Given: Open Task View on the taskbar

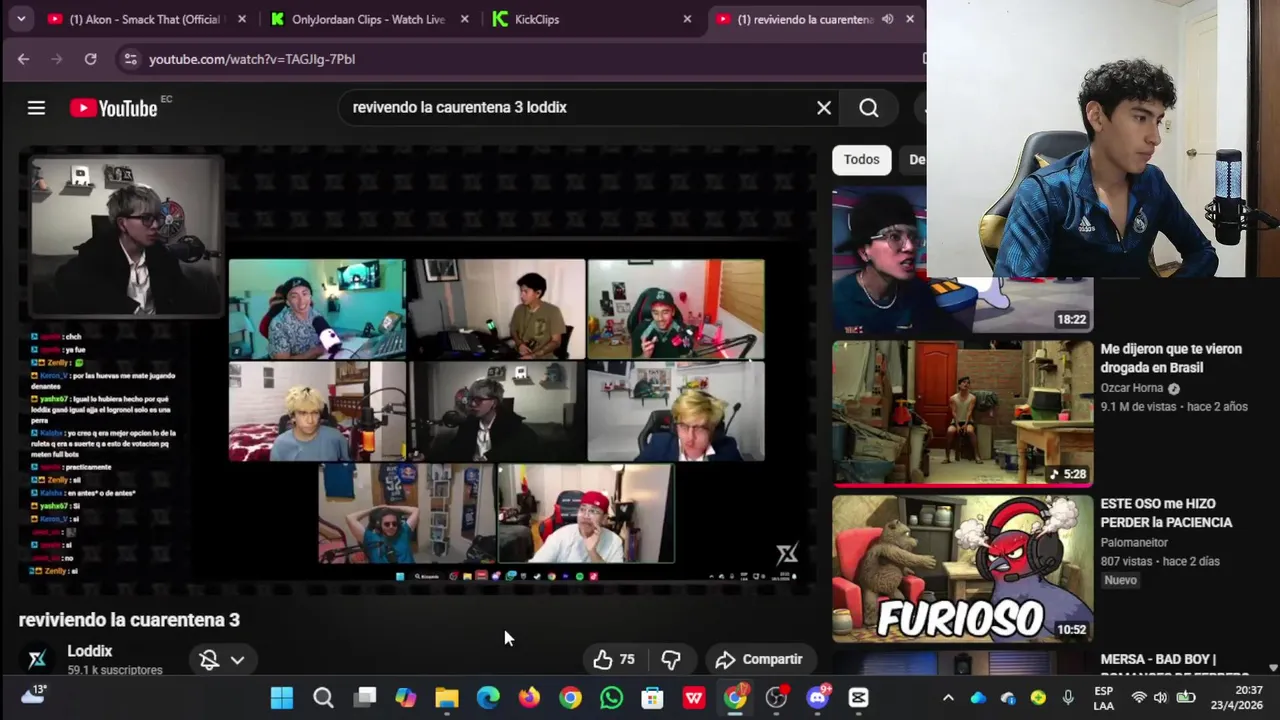Looking at the screenshot, I should click(x=365, y=698).
